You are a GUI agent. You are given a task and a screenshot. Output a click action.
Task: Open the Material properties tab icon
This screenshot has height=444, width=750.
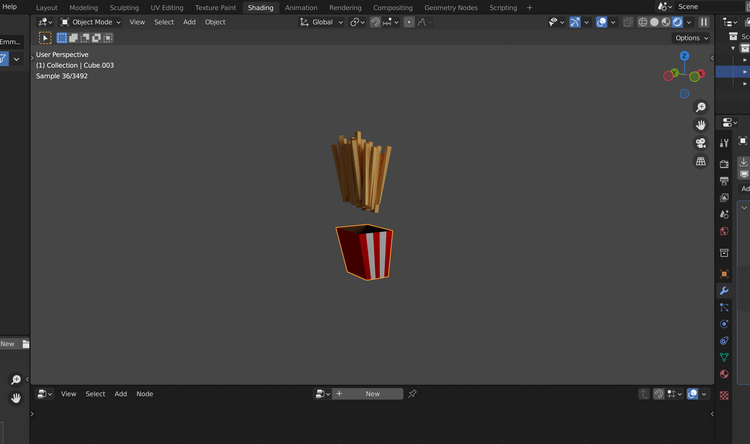pos(724,374)
